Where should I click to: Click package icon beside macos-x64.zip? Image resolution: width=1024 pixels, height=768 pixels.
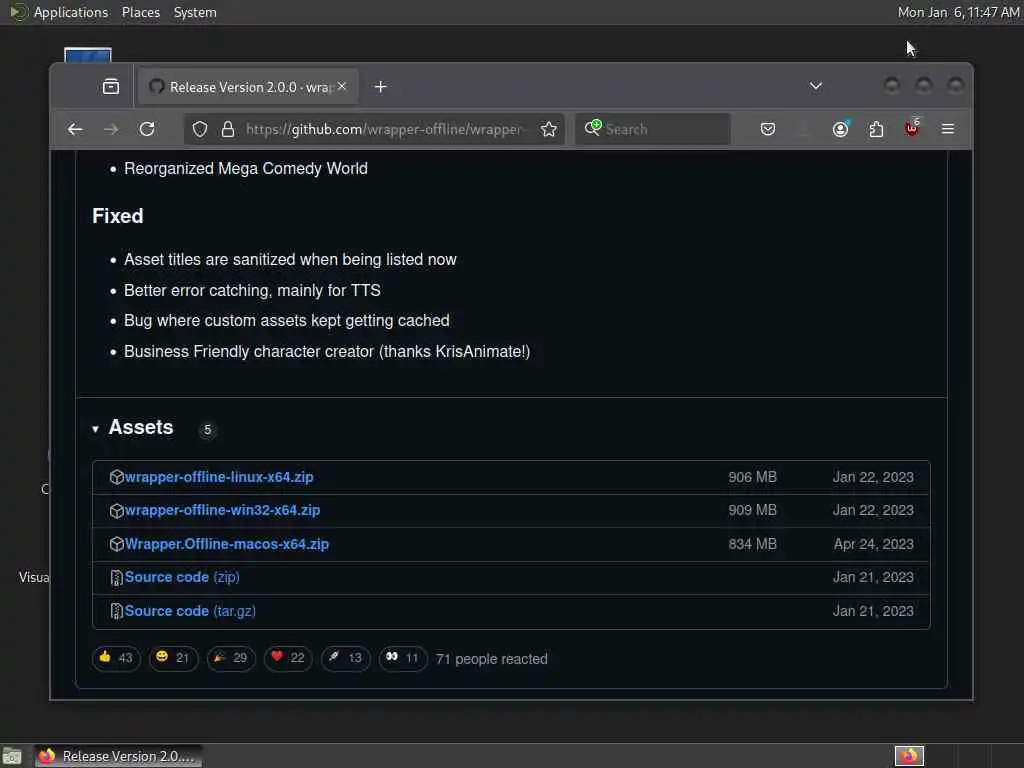pyautogui.click(x=117, y=544)
